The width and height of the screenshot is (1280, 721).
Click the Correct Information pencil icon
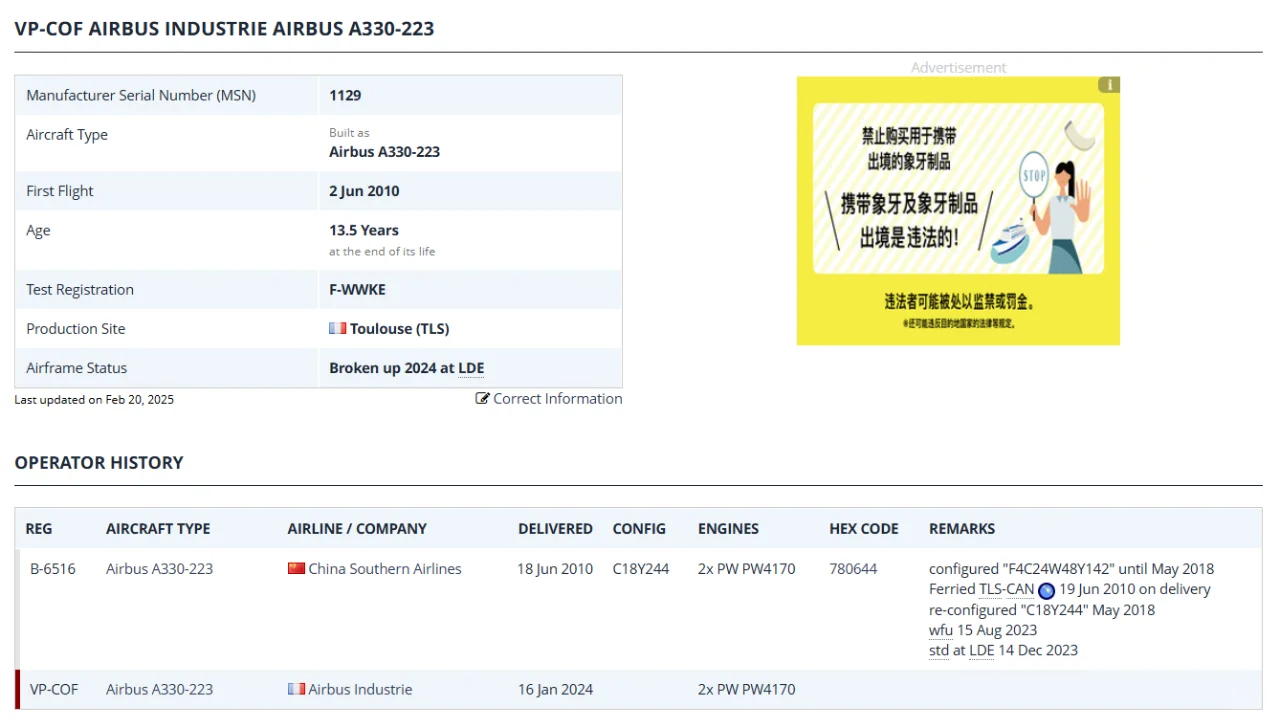pyautogui.click(x=483, y=398)
